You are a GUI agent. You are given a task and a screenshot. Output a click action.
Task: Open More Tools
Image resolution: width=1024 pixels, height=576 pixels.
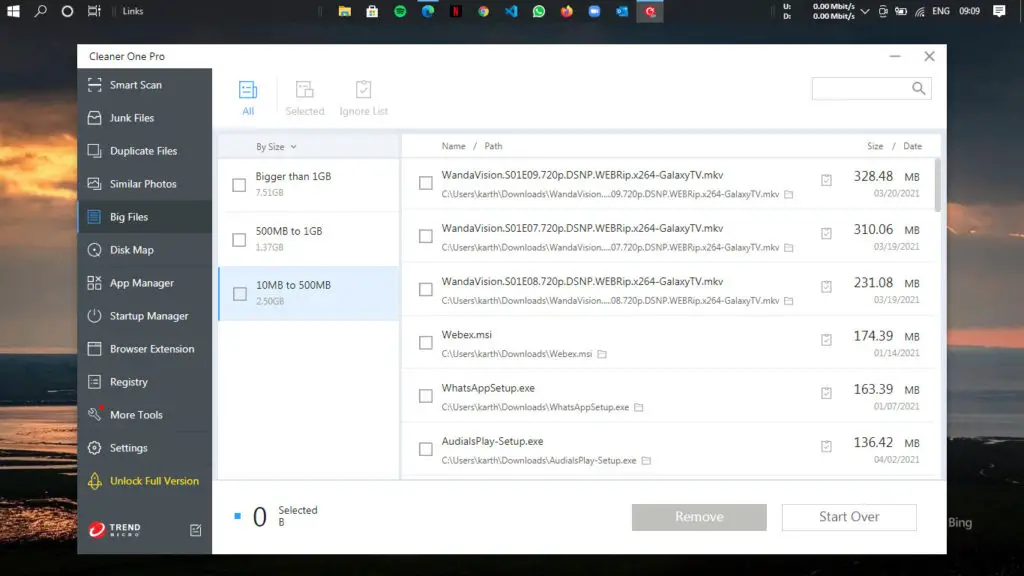click(x=144, y=415)
